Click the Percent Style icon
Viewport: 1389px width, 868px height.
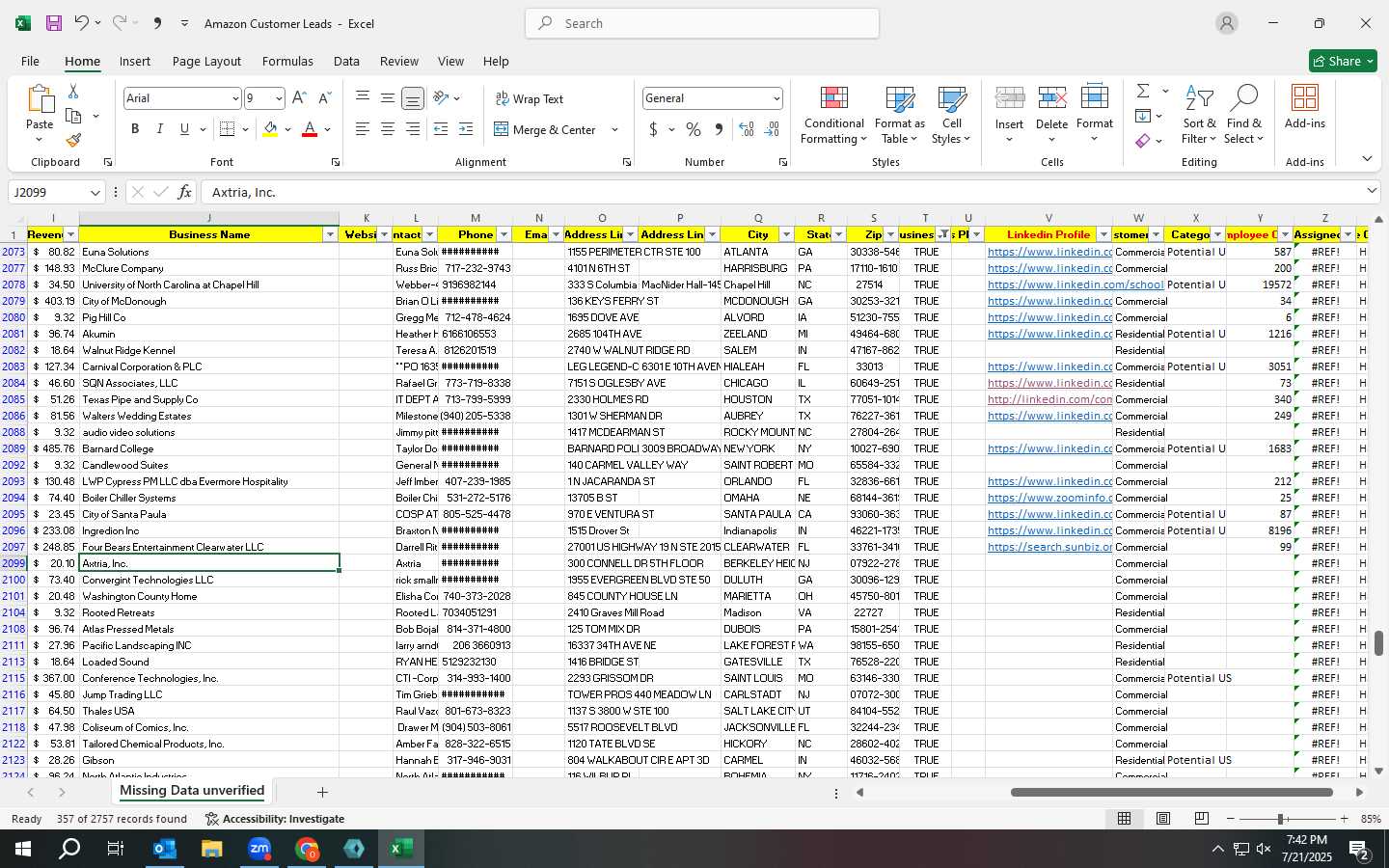pos(694,129)
